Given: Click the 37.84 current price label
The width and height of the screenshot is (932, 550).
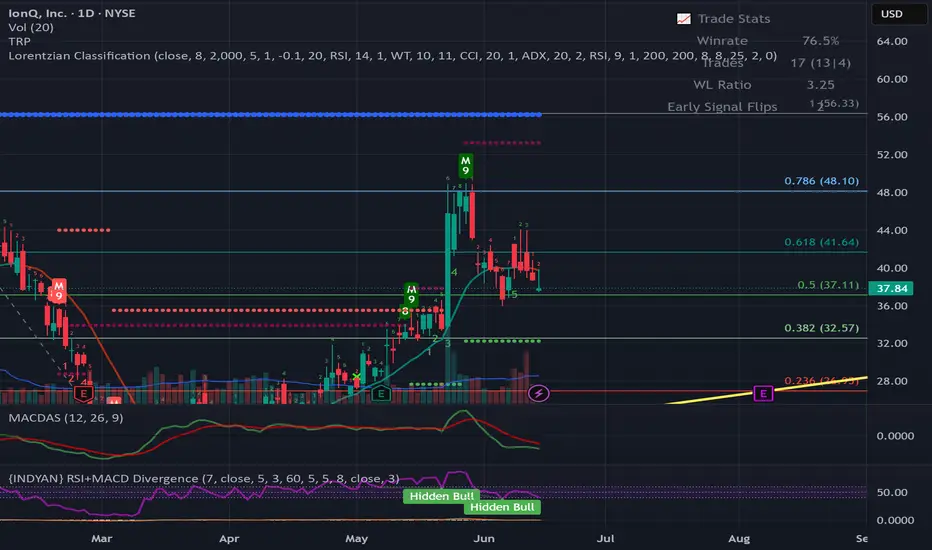Looking at the screenshot, I should click(x=892, y=288).
